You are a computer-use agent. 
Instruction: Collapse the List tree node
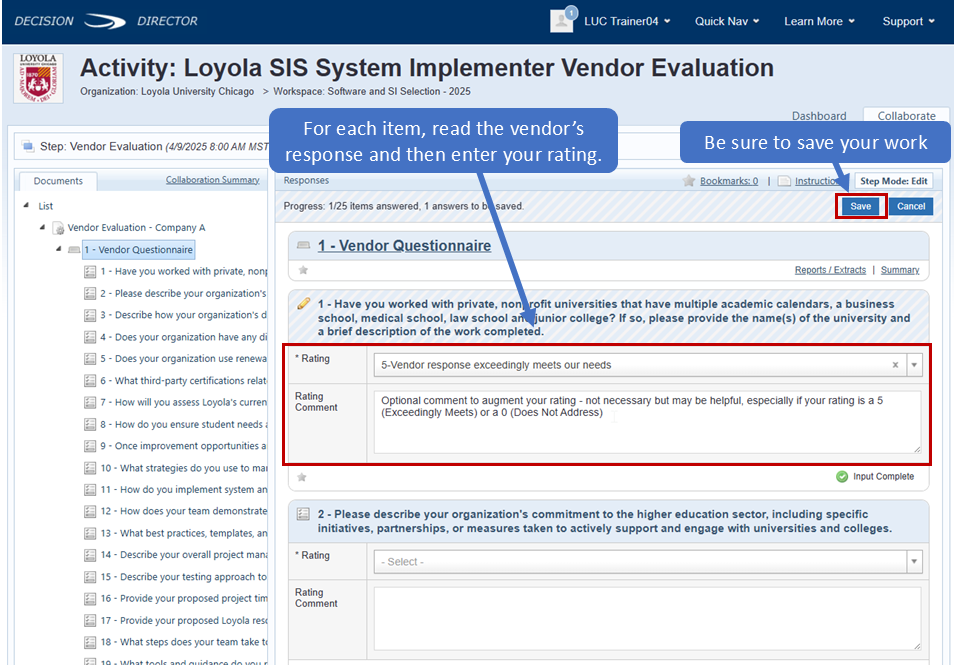point(26,206)
